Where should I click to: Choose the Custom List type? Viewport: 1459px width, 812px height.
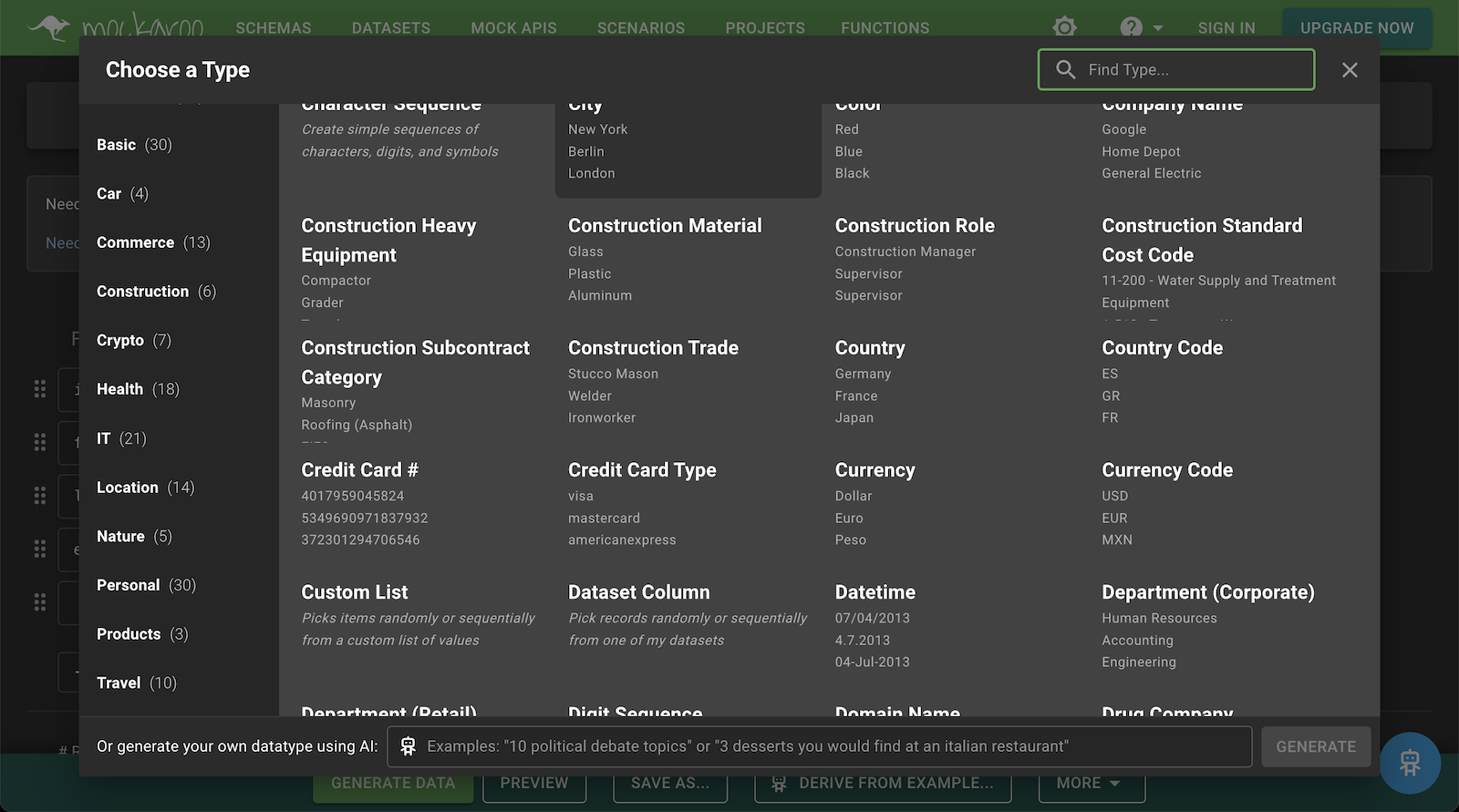point(355,592)
